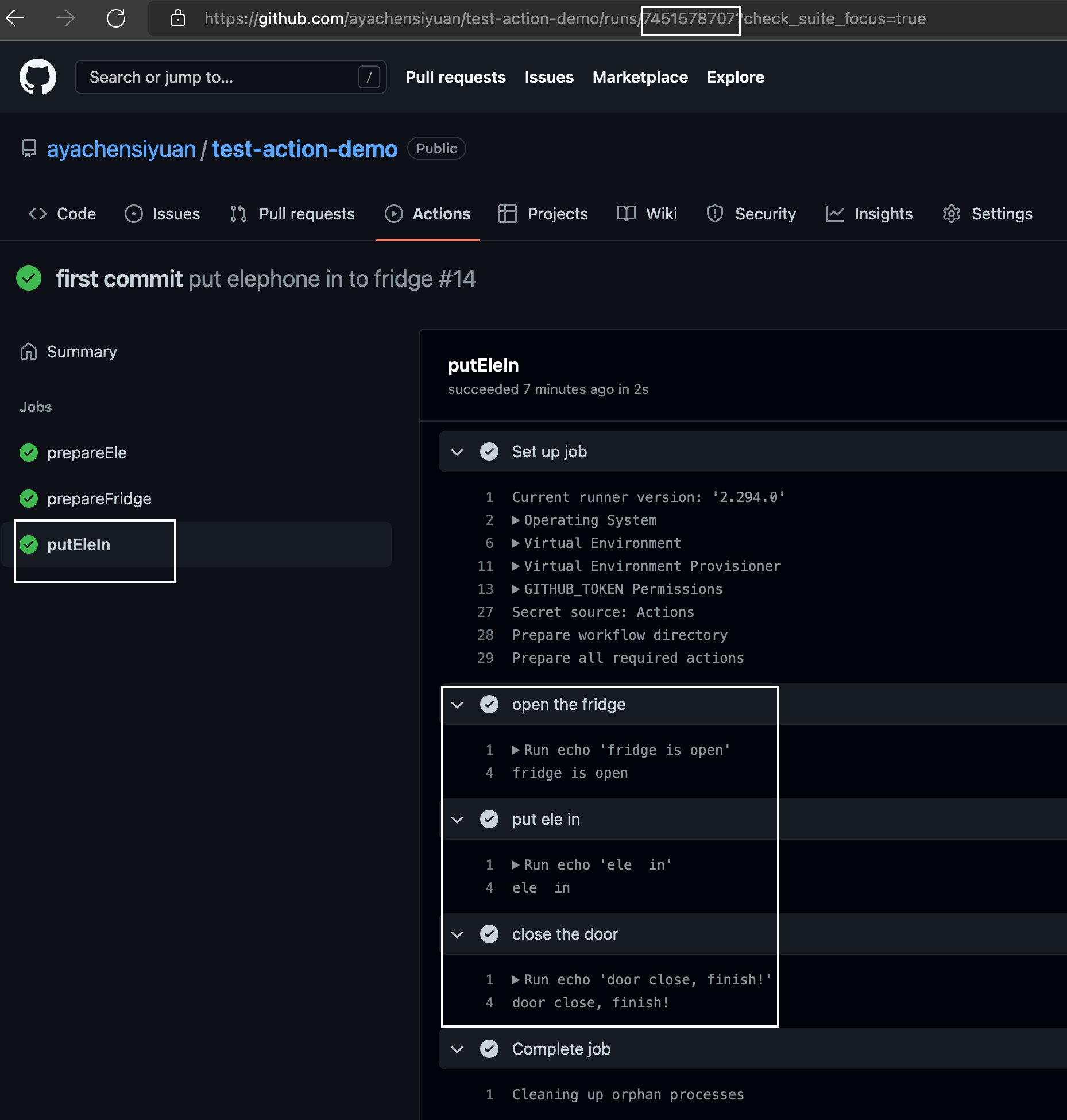
Task: Click the Summary home icon
Action: pyautogui.click(x=29, y=352)
